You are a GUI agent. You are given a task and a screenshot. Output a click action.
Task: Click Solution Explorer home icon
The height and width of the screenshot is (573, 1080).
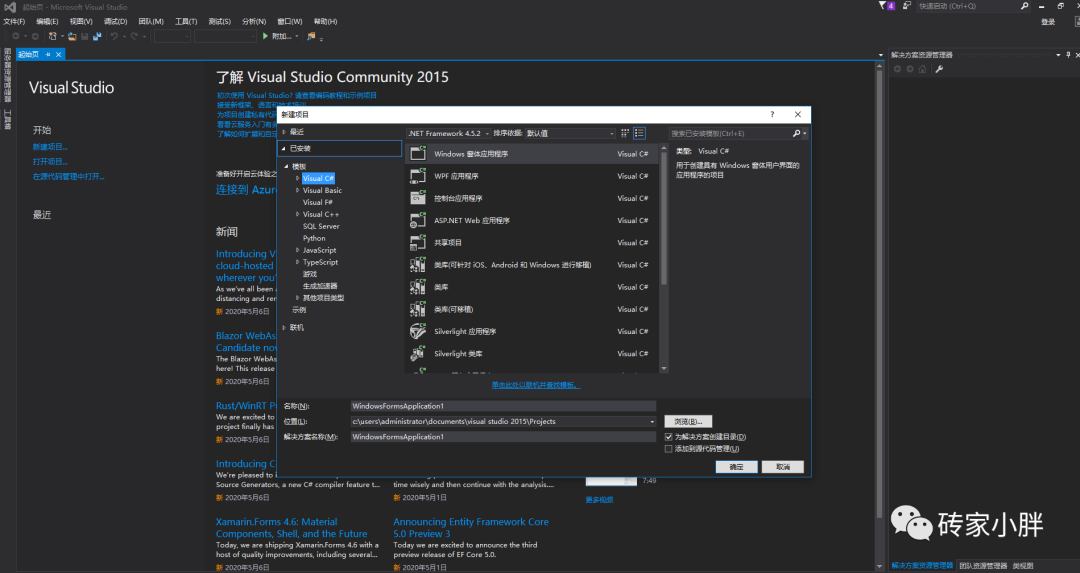[x=923, y=69]
